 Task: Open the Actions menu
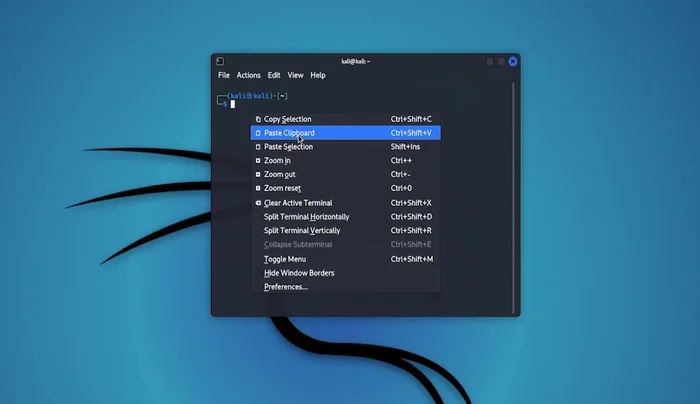click(x=249, y=75)
